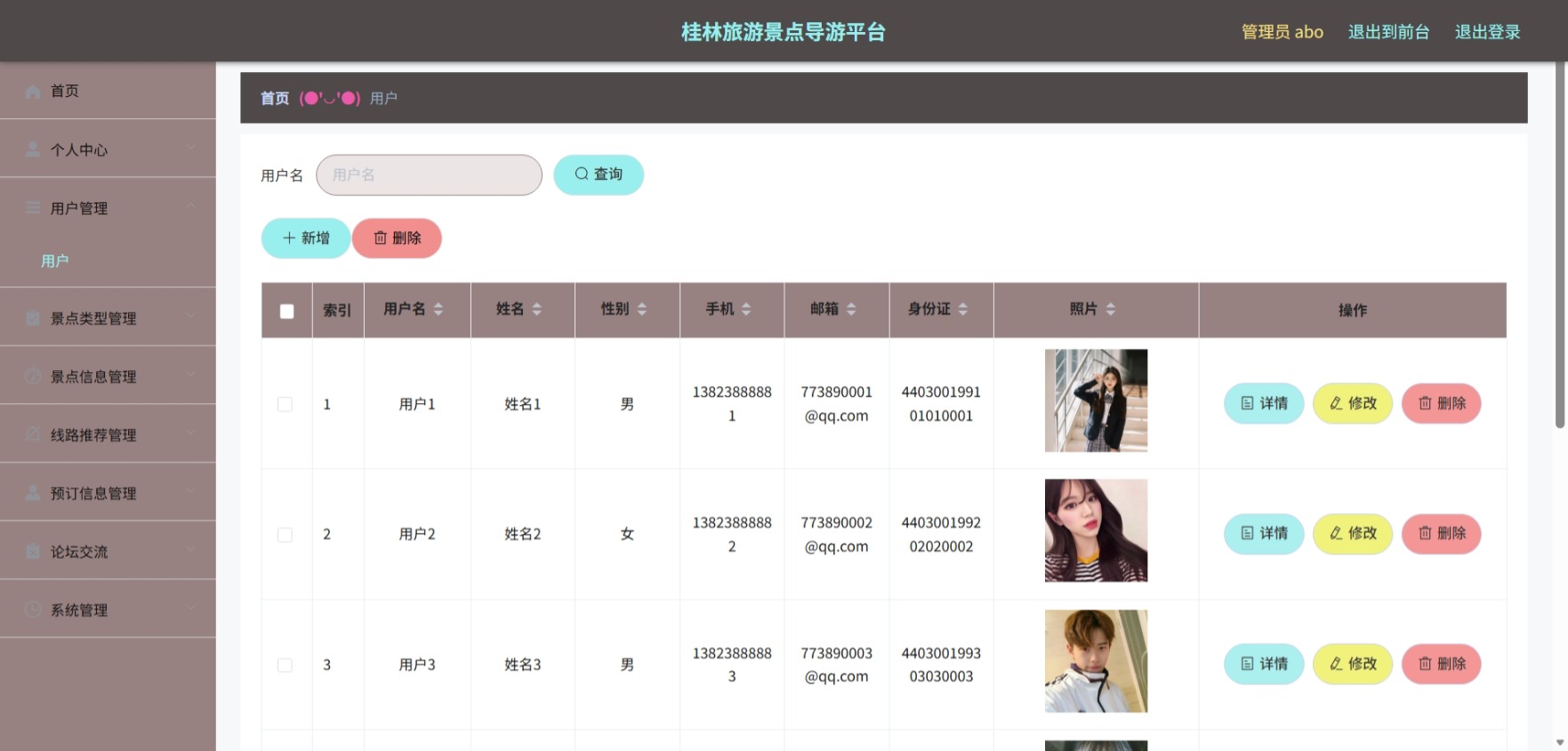Expand the 系统管理 menu arrow
The width and height of the screenshot is (1568, 751).
click(x=191, y=609)
